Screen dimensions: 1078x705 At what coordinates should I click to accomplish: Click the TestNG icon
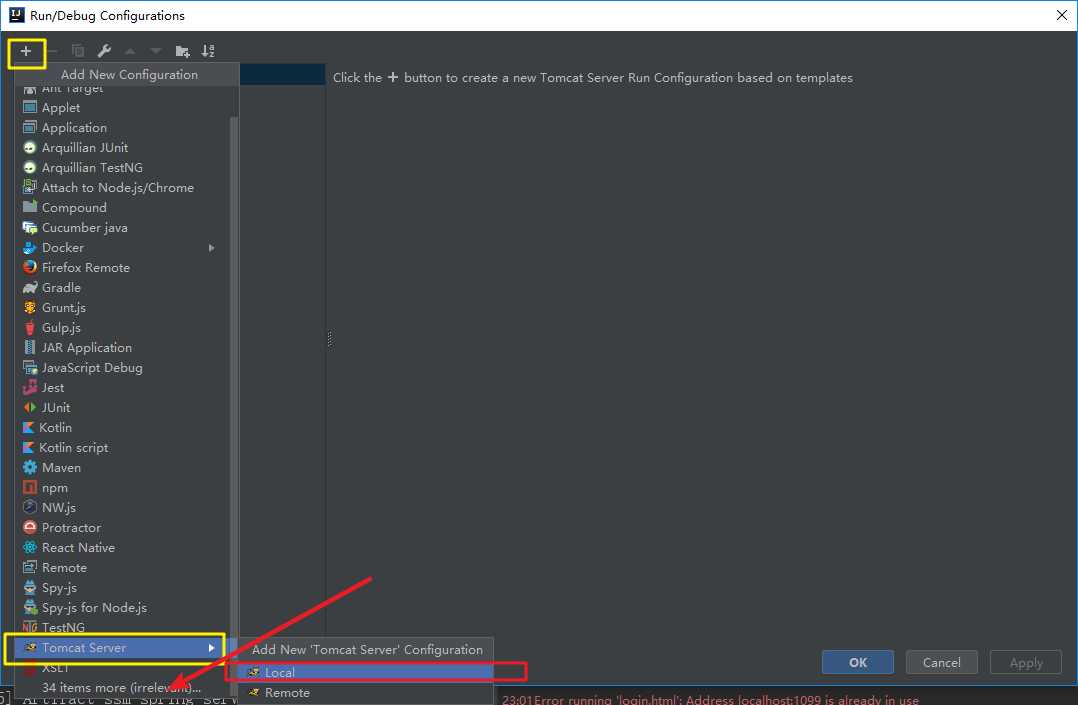[x=30, y=627]
